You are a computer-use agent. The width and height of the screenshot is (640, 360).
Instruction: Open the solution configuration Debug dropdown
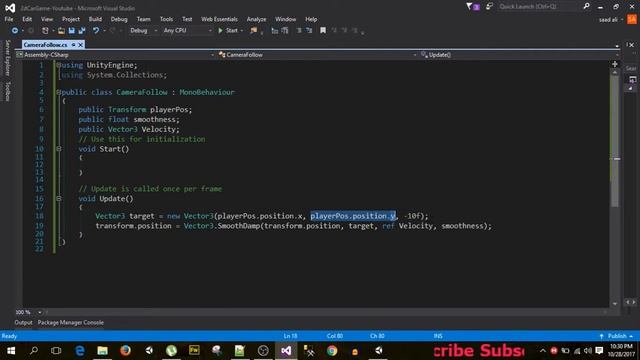click(x=143, y=31)
